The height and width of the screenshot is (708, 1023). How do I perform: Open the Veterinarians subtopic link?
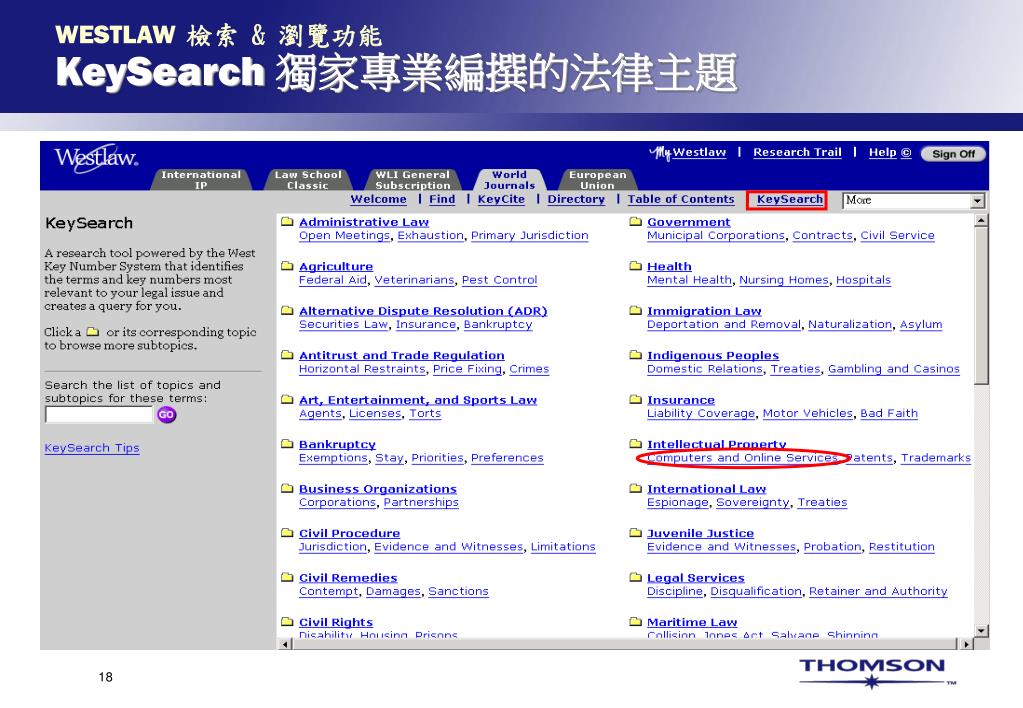click(x=414, y=281)
